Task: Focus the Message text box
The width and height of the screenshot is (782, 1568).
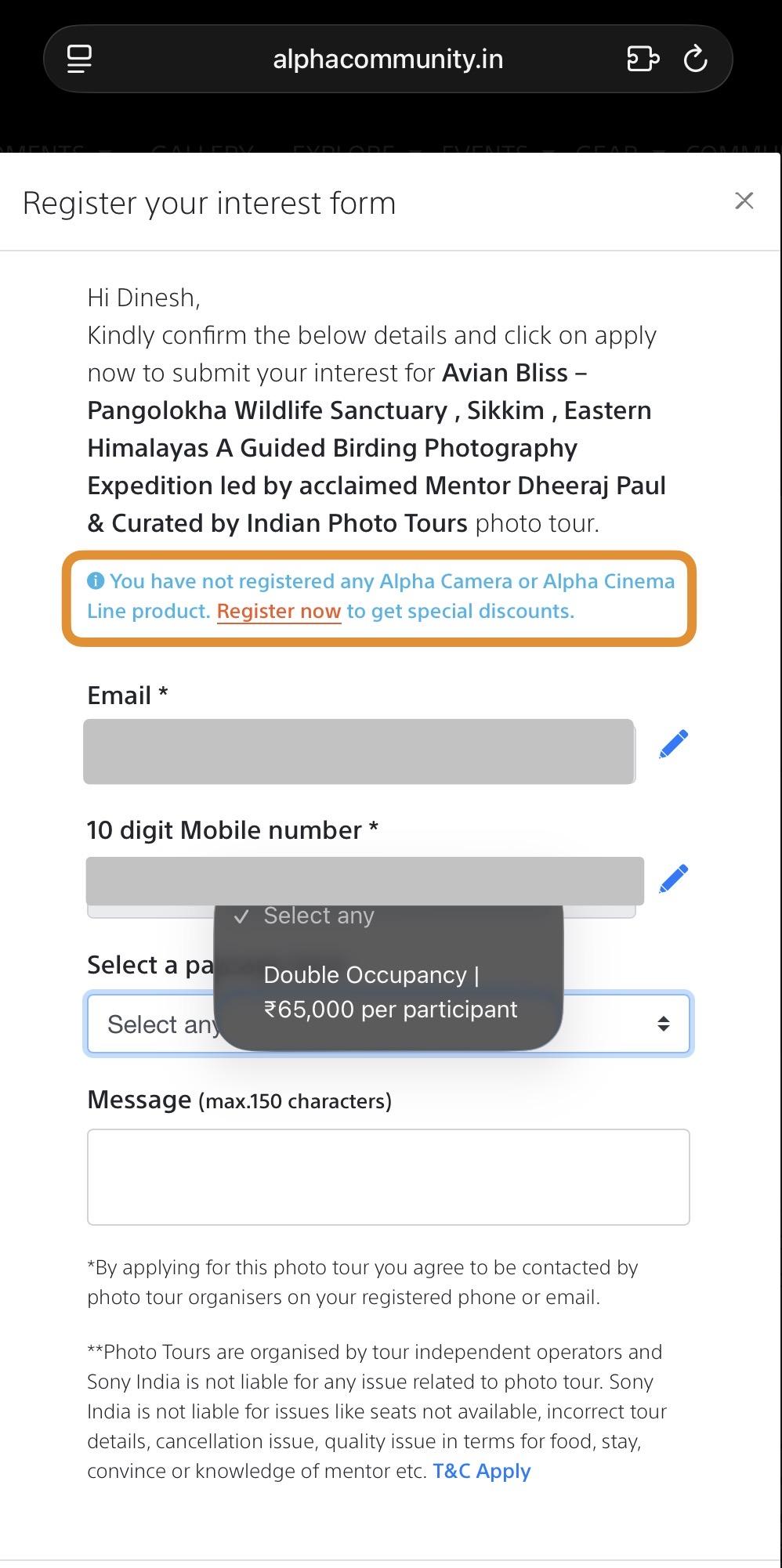Action: click(x=388, y=1176)
